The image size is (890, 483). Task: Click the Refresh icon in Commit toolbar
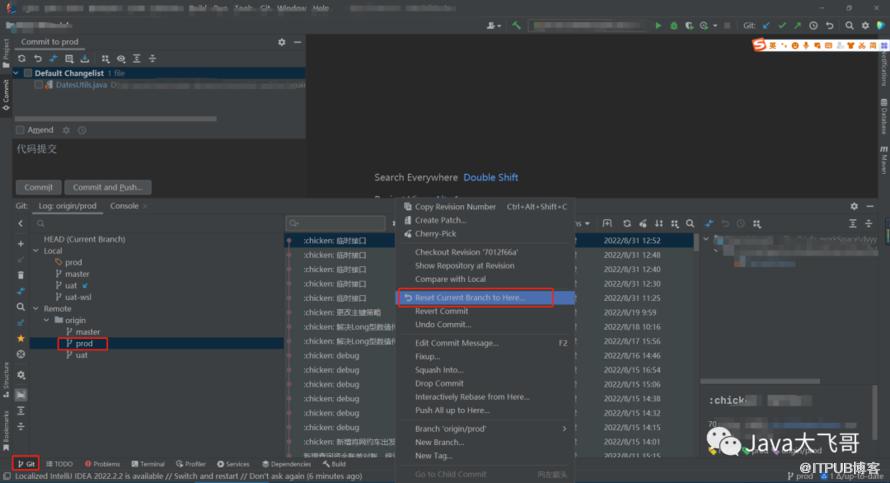[22, 59]
